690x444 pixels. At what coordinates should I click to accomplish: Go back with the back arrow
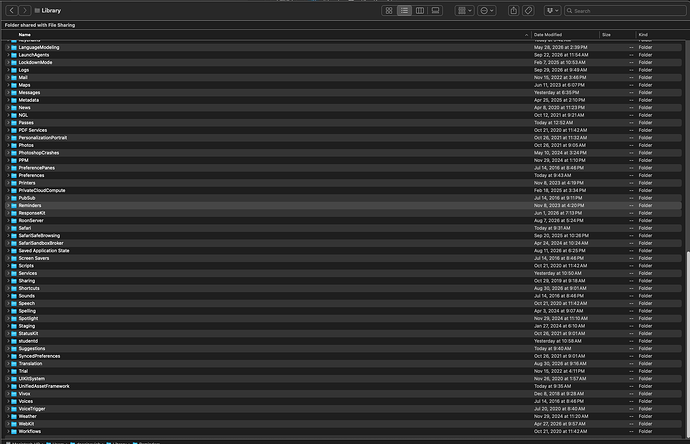(x=12, y=10)
